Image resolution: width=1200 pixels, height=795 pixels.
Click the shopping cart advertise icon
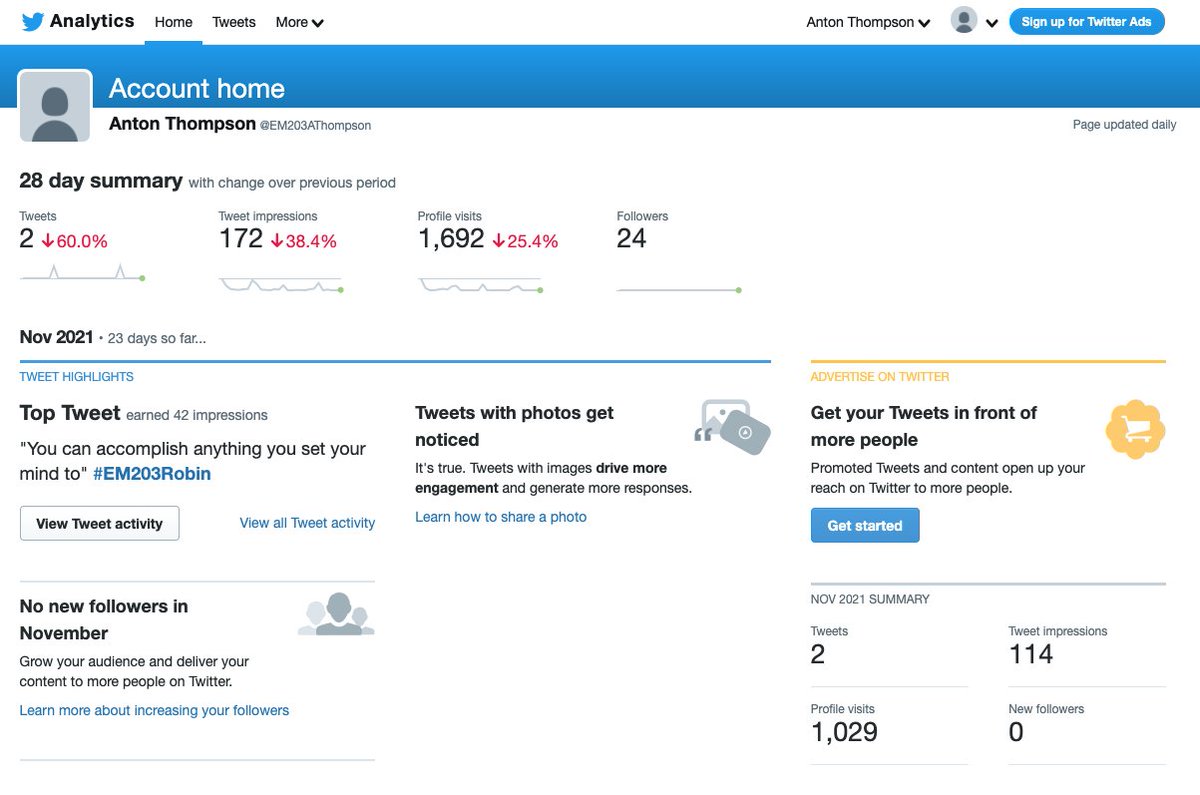1135,429
